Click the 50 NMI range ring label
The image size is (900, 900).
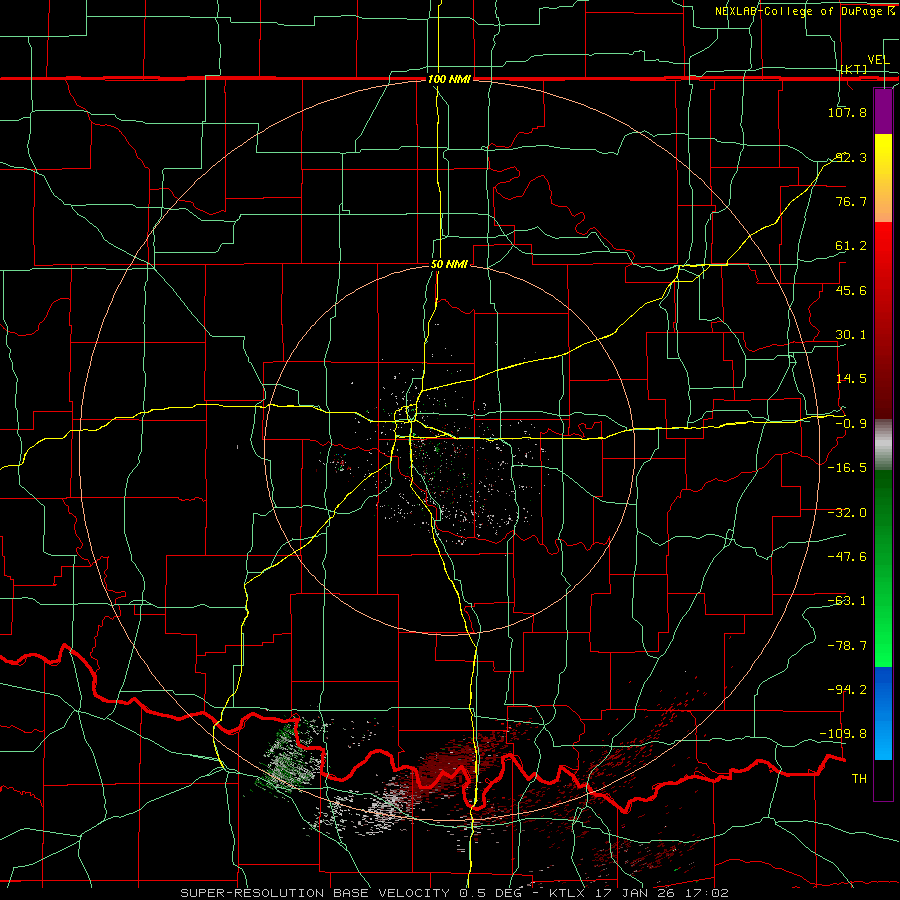click(449, 264)
